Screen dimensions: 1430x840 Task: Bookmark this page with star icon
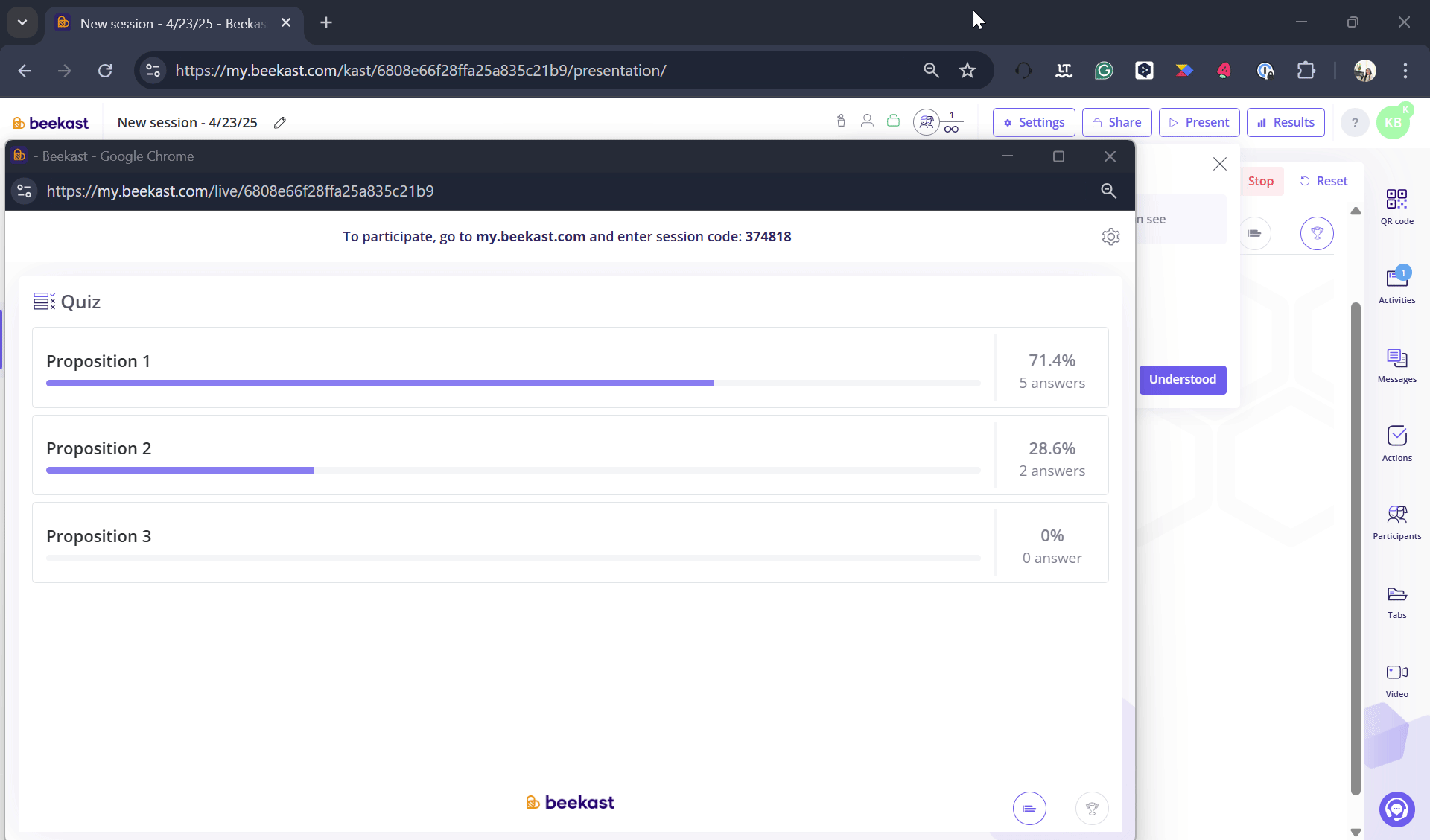click(x=967, y=71)
